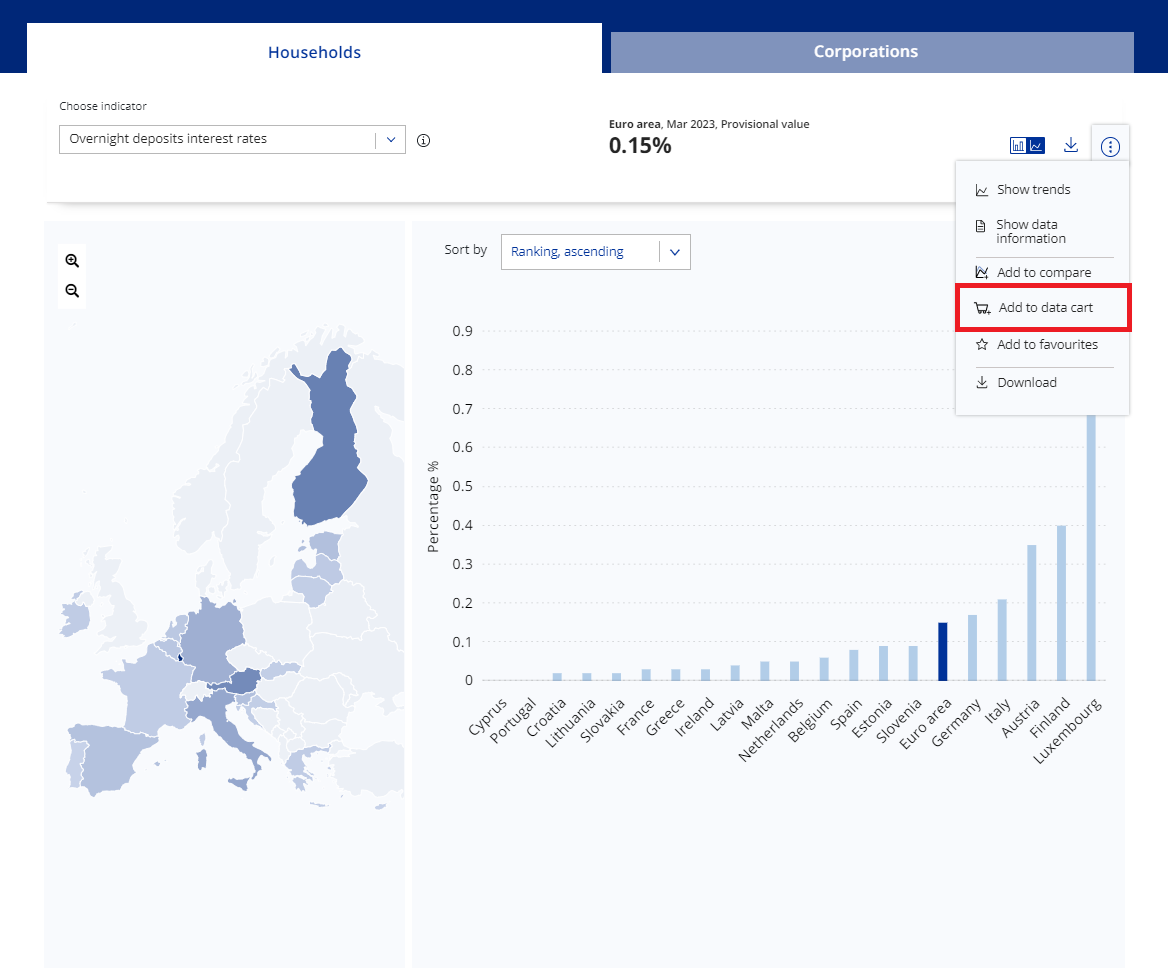Click the download arrow icon in toolbar
This screenshot has height=974, width=1168.
pos(1071,145)
